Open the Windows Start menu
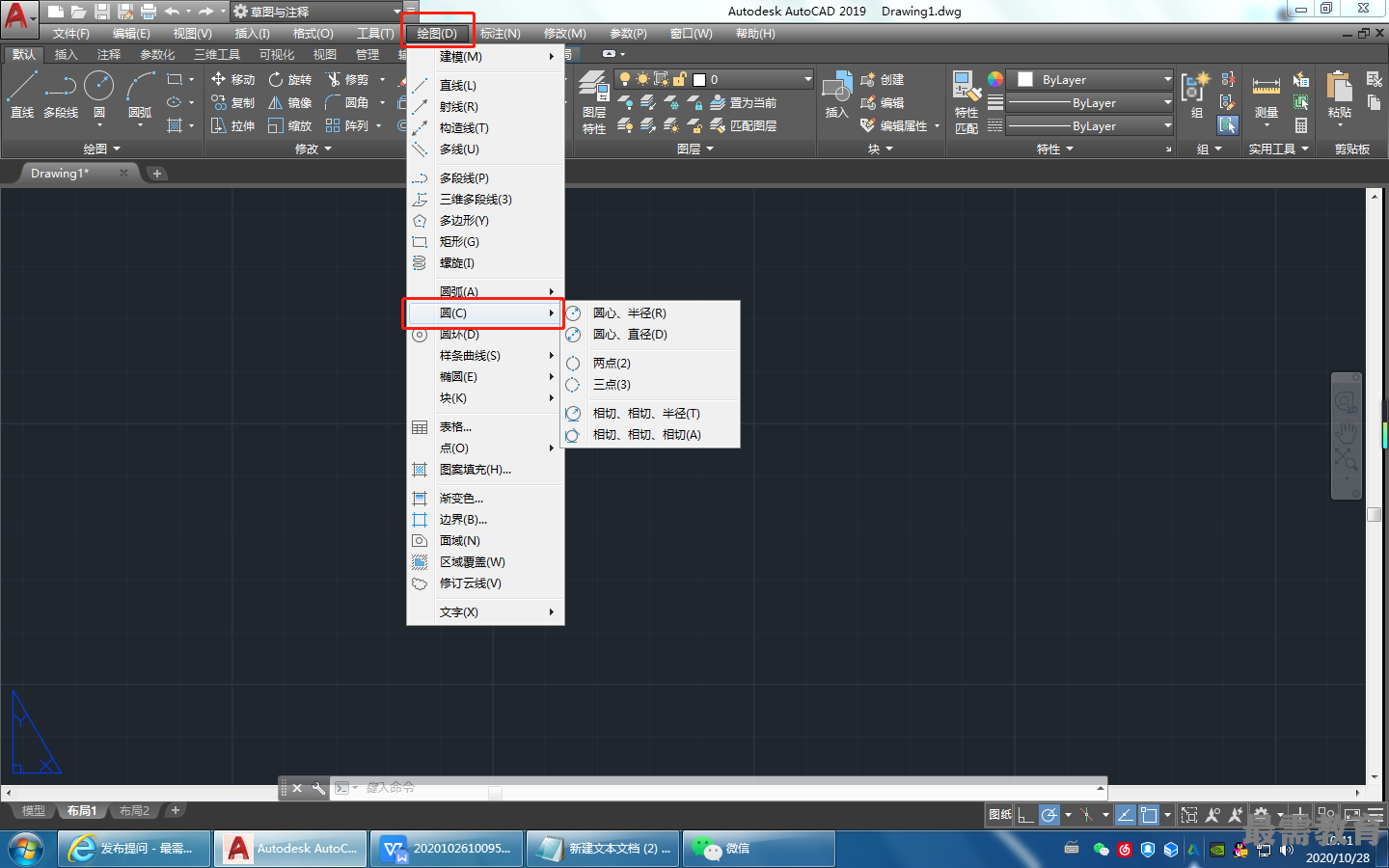1389x868 pixels. [x=26, y=849]
